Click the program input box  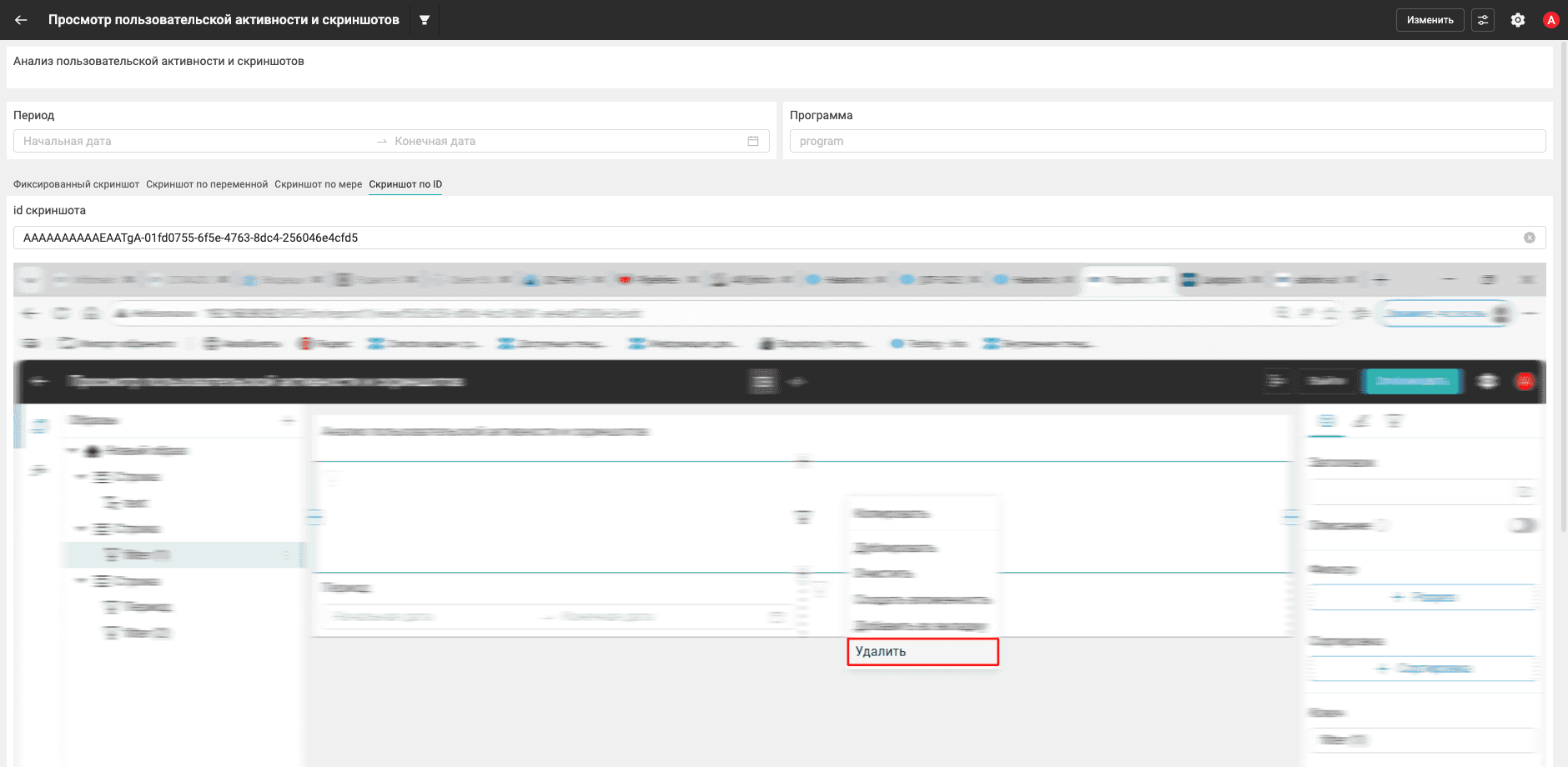tap(1168, 141)
